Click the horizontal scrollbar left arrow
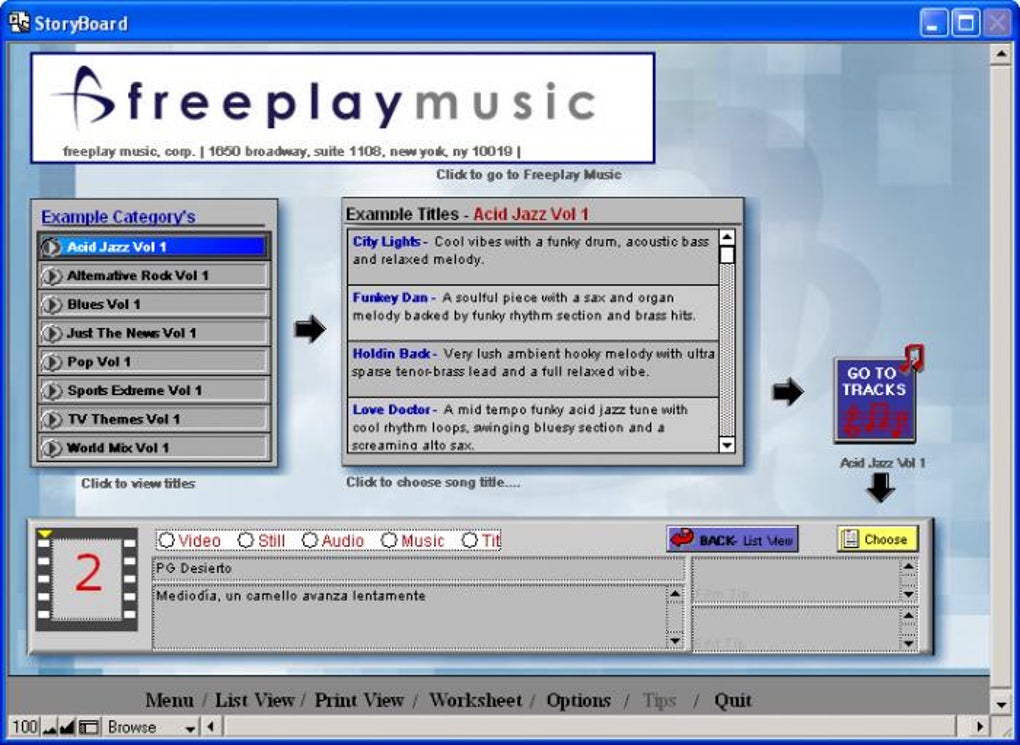This screenshot has width=1020, height=745. pos(211,727)
